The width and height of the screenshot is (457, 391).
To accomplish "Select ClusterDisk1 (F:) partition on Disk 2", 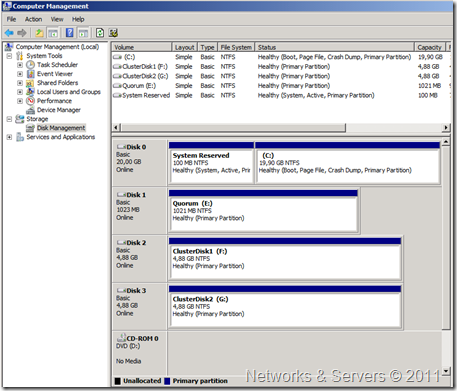I will (285, 259).
